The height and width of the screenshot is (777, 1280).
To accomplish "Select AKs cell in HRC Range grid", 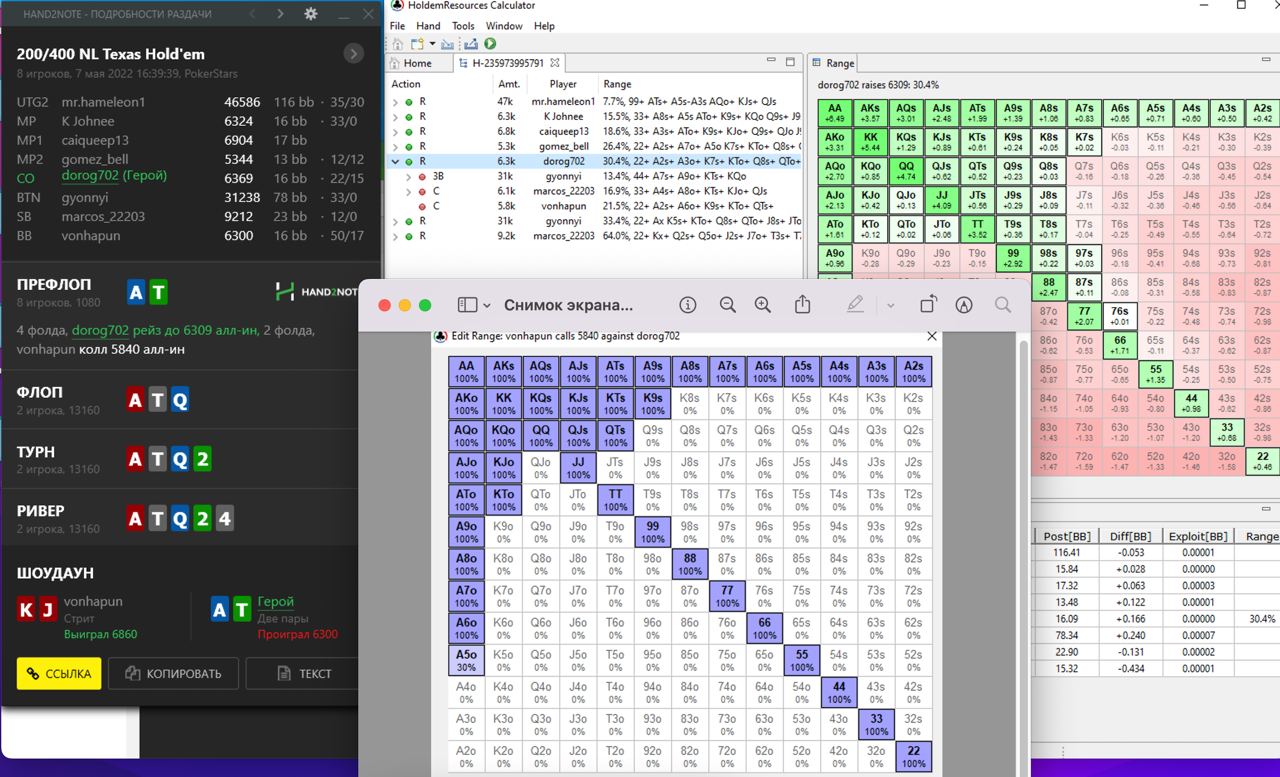I will (871, 114).
